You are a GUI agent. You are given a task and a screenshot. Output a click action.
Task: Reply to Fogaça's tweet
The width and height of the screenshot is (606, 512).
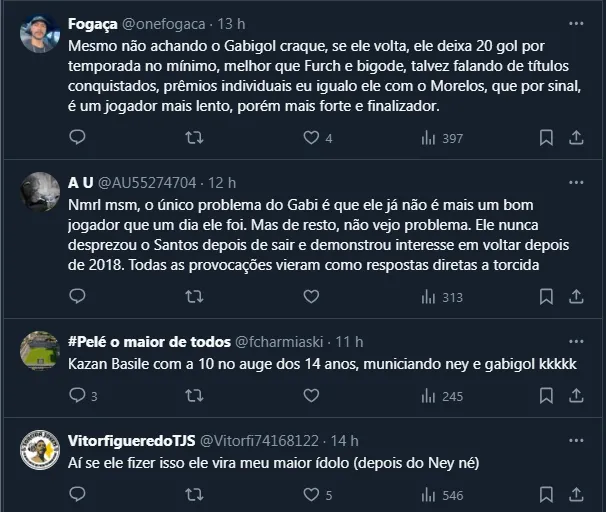tap(77, 138)
